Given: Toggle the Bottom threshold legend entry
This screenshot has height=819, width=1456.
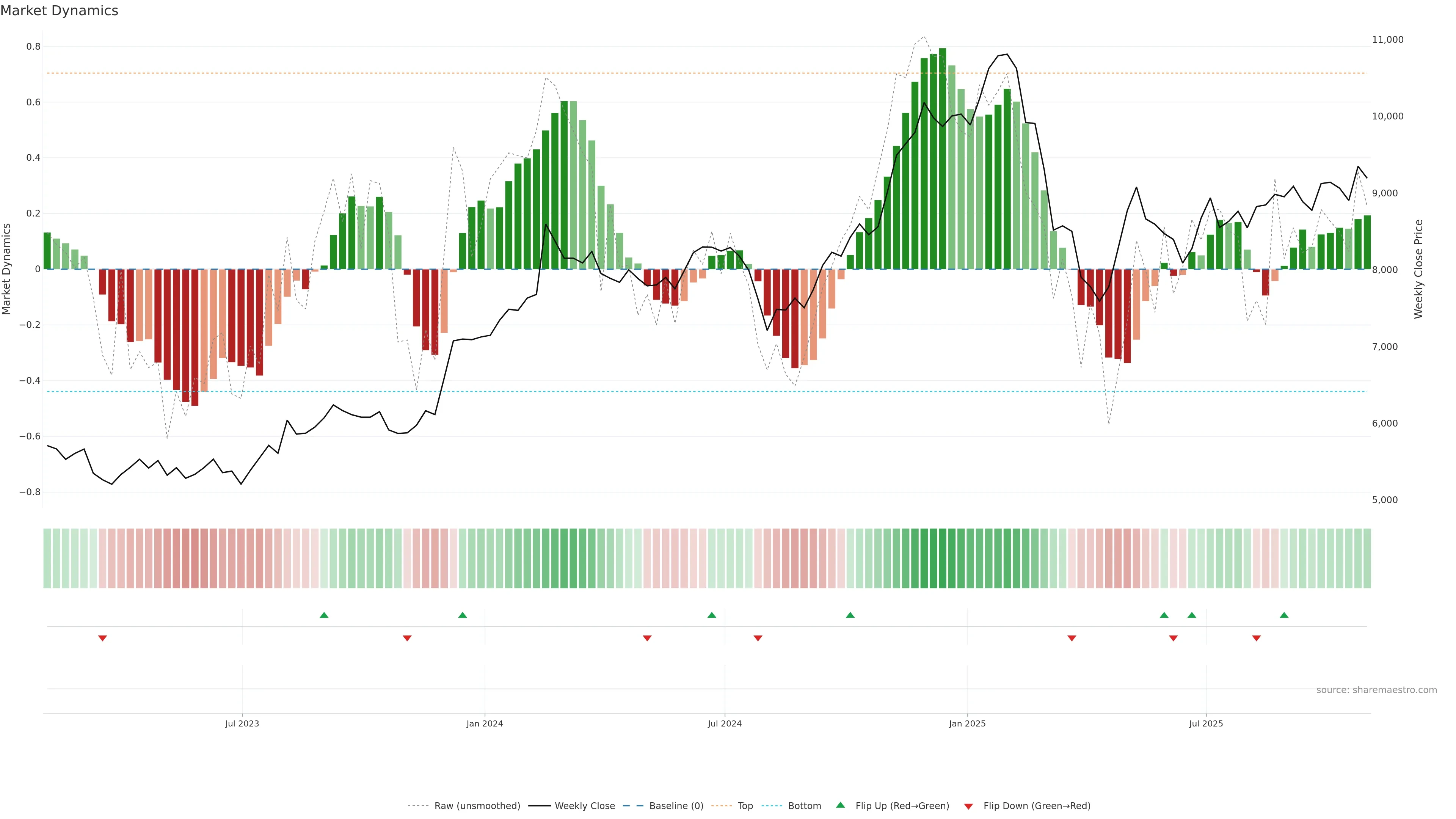Looking at the screenshot, I should pyautogui.click(x=804, y=806).
